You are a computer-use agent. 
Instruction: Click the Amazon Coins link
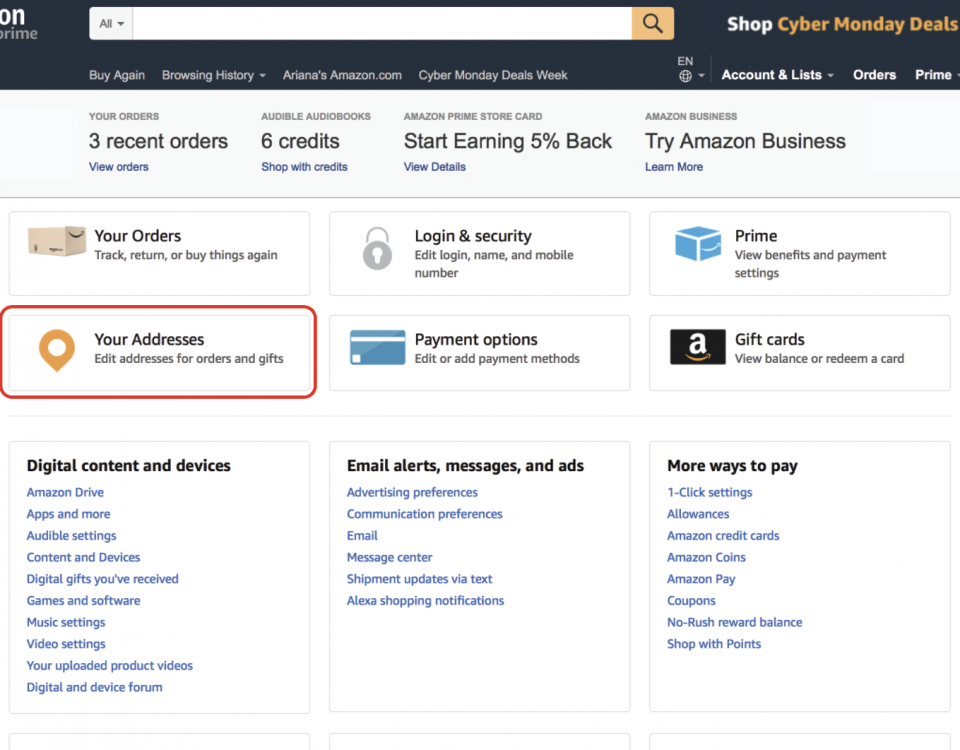707,557
